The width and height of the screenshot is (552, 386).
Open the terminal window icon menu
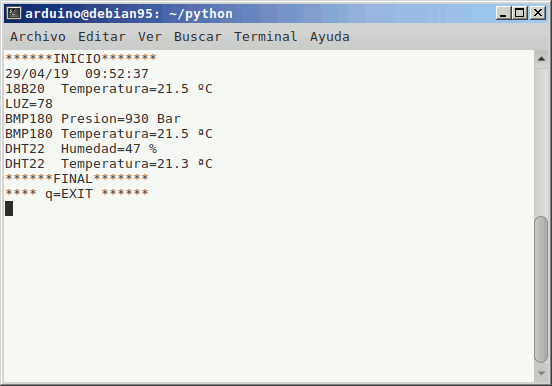click(14, 13)
